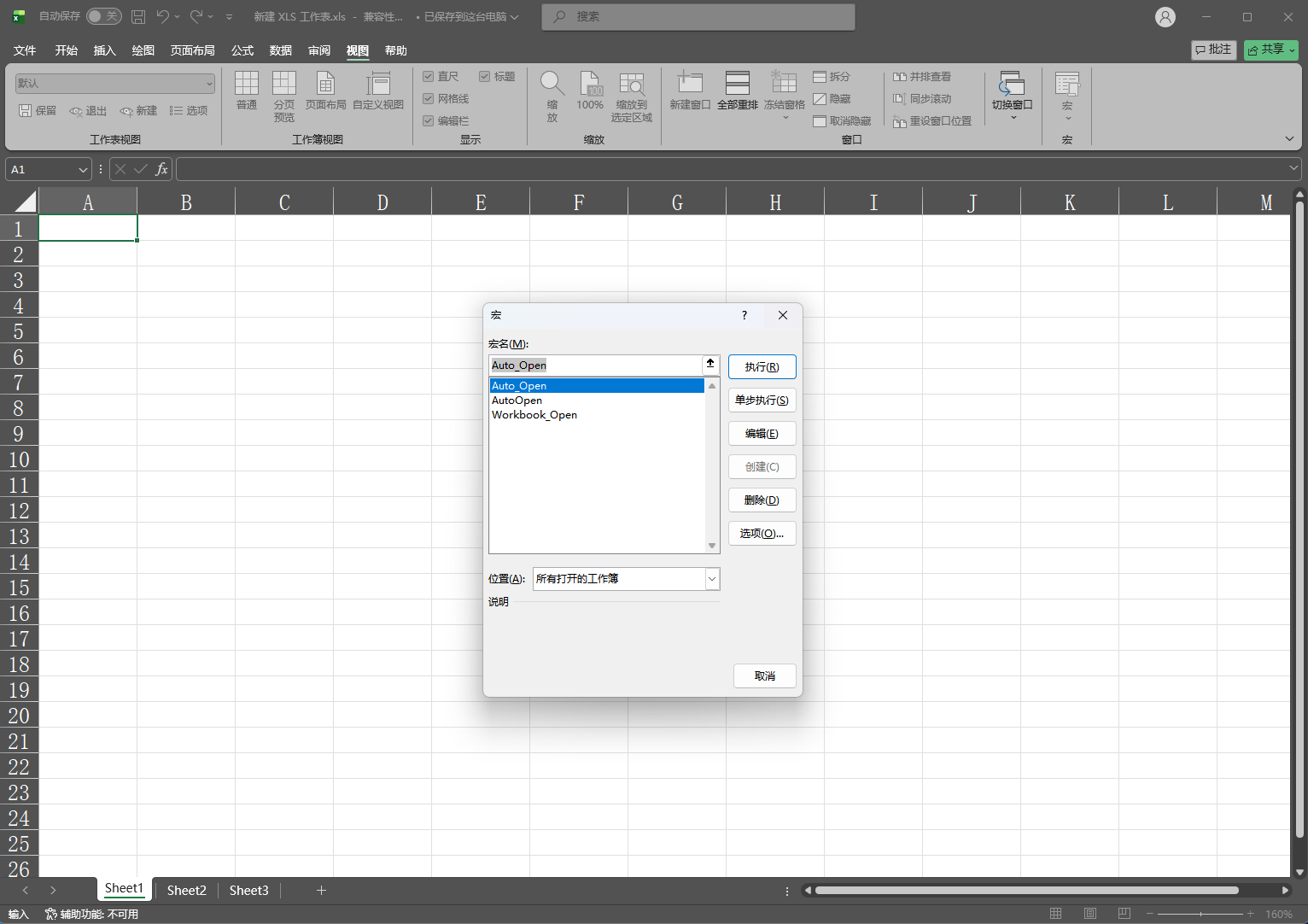
Task: Click Split (拆分) window icon
Action: point(832,77)
